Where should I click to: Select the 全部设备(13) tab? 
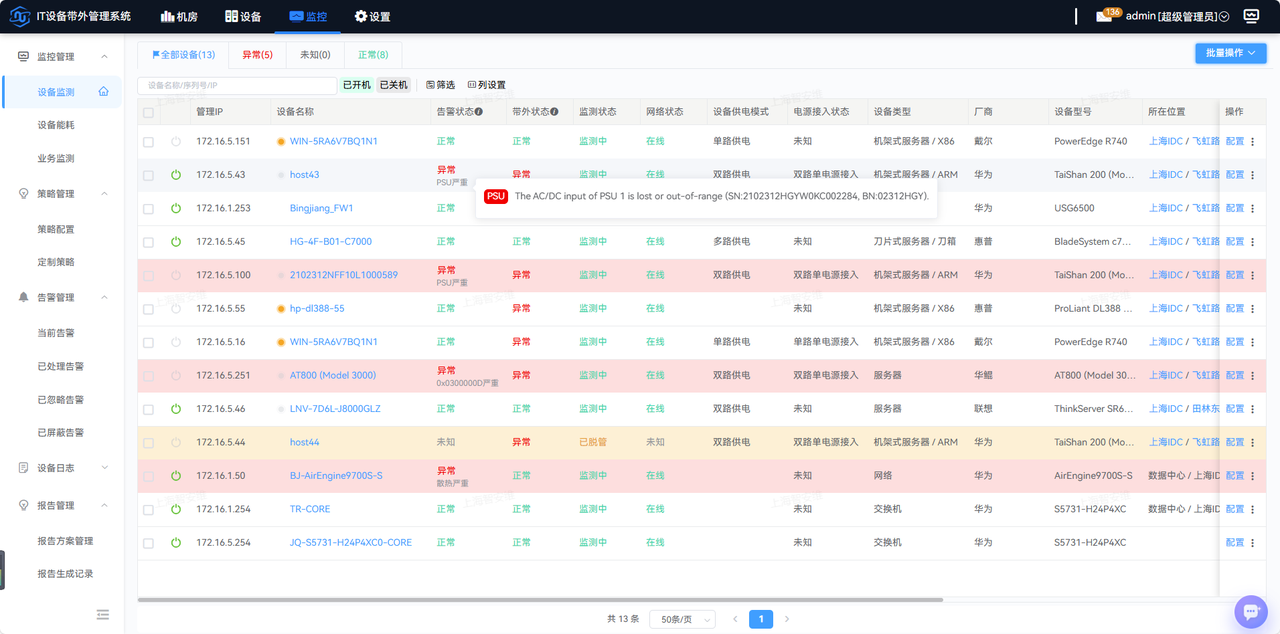click(x=183, y=55)
